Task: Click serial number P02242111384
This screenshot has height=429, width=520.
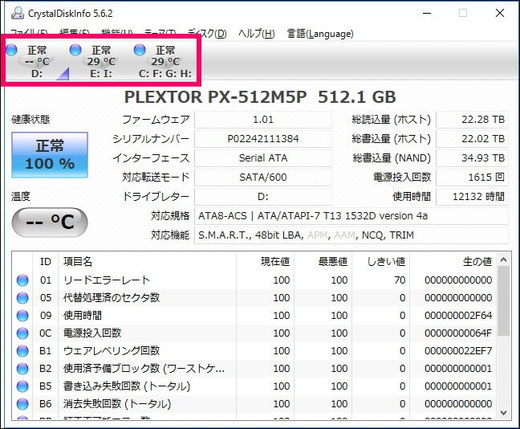Action: click(263, 139)
